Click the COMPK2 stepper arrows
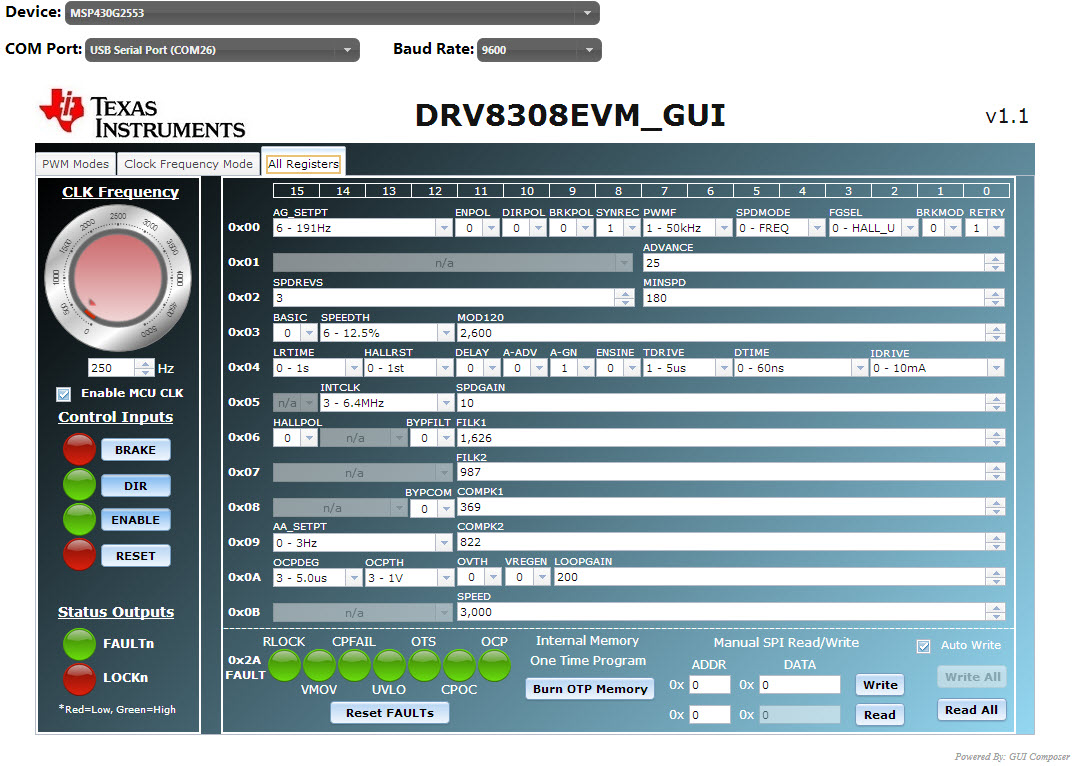1078x766 pixels. click(996, 542)
